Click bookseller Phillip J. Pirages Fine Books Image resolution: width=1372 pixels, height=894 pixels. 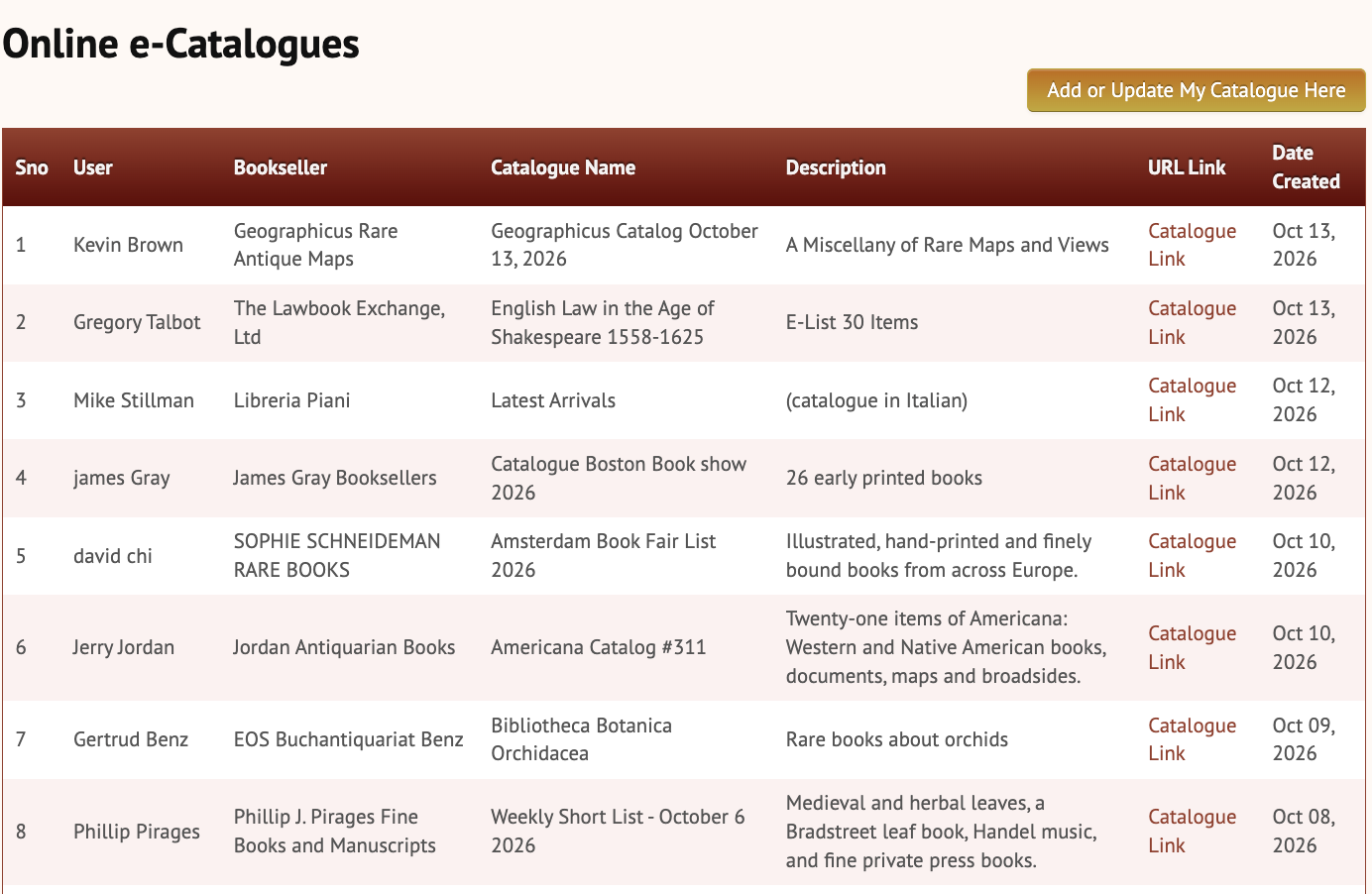coord(335,831)
